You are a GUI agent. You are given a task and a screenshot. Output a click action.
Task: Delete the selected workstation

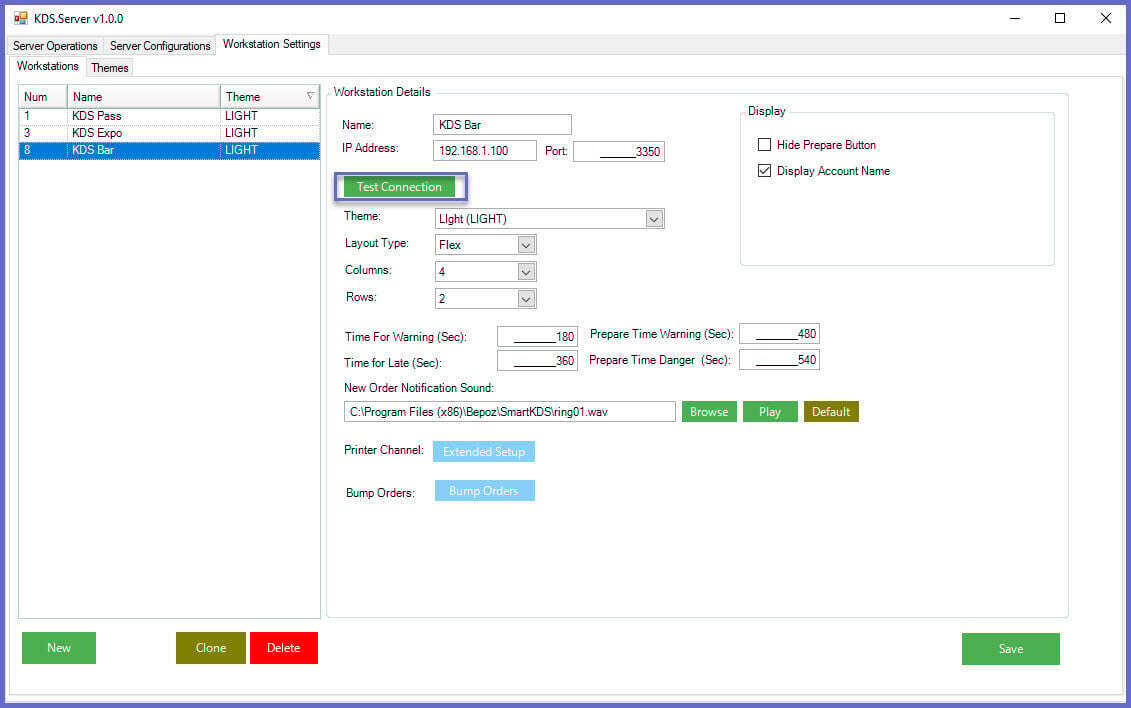click(283, 648)
